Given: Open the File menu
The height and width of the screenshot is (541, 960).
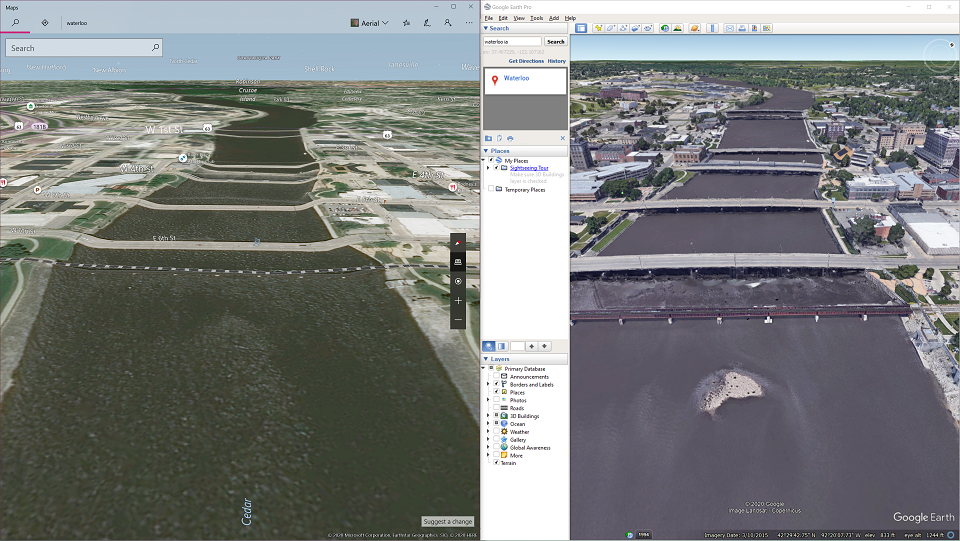Looking at the screenshot, I should 489,18.
